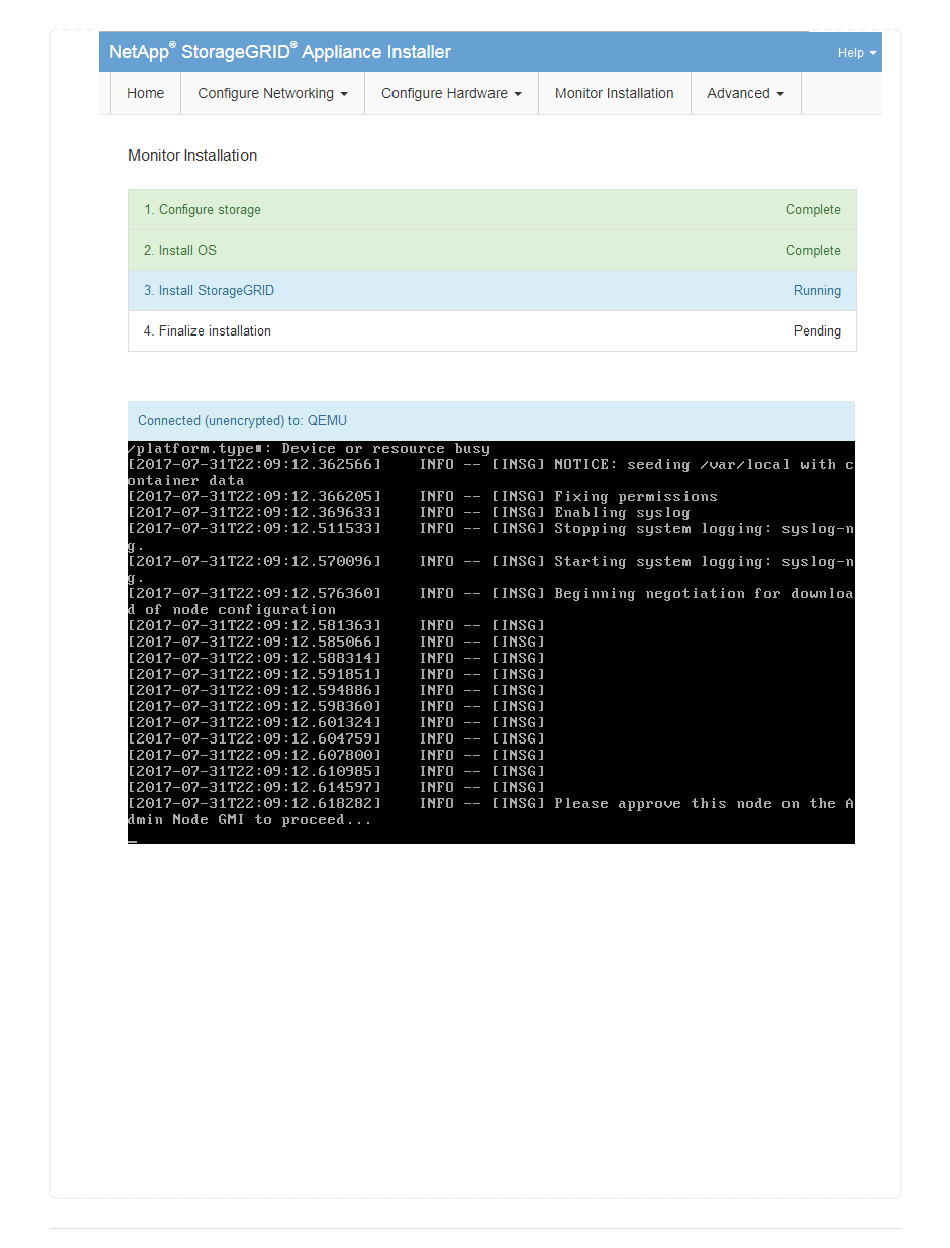Select the Install StorageGRID step row
This screenshot has width=950, height=1248.
(492, 291)
